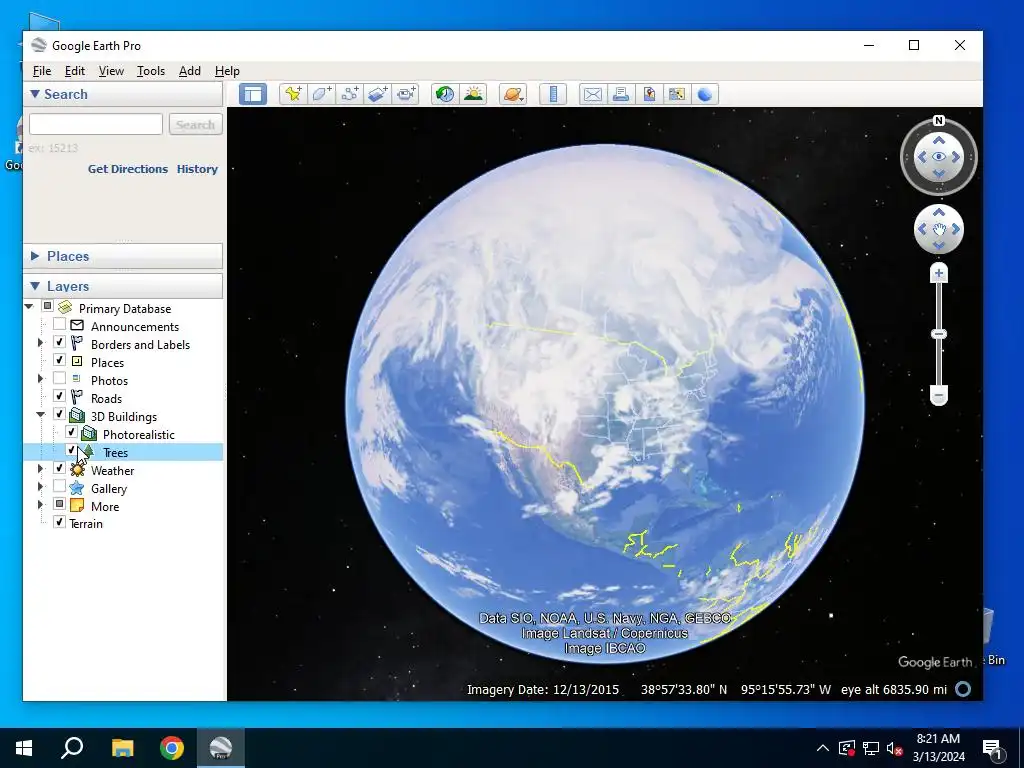Collapse the 3D Buildings subtree
The height and width of the screenshot is (768, 1024).
click(40, 414)
